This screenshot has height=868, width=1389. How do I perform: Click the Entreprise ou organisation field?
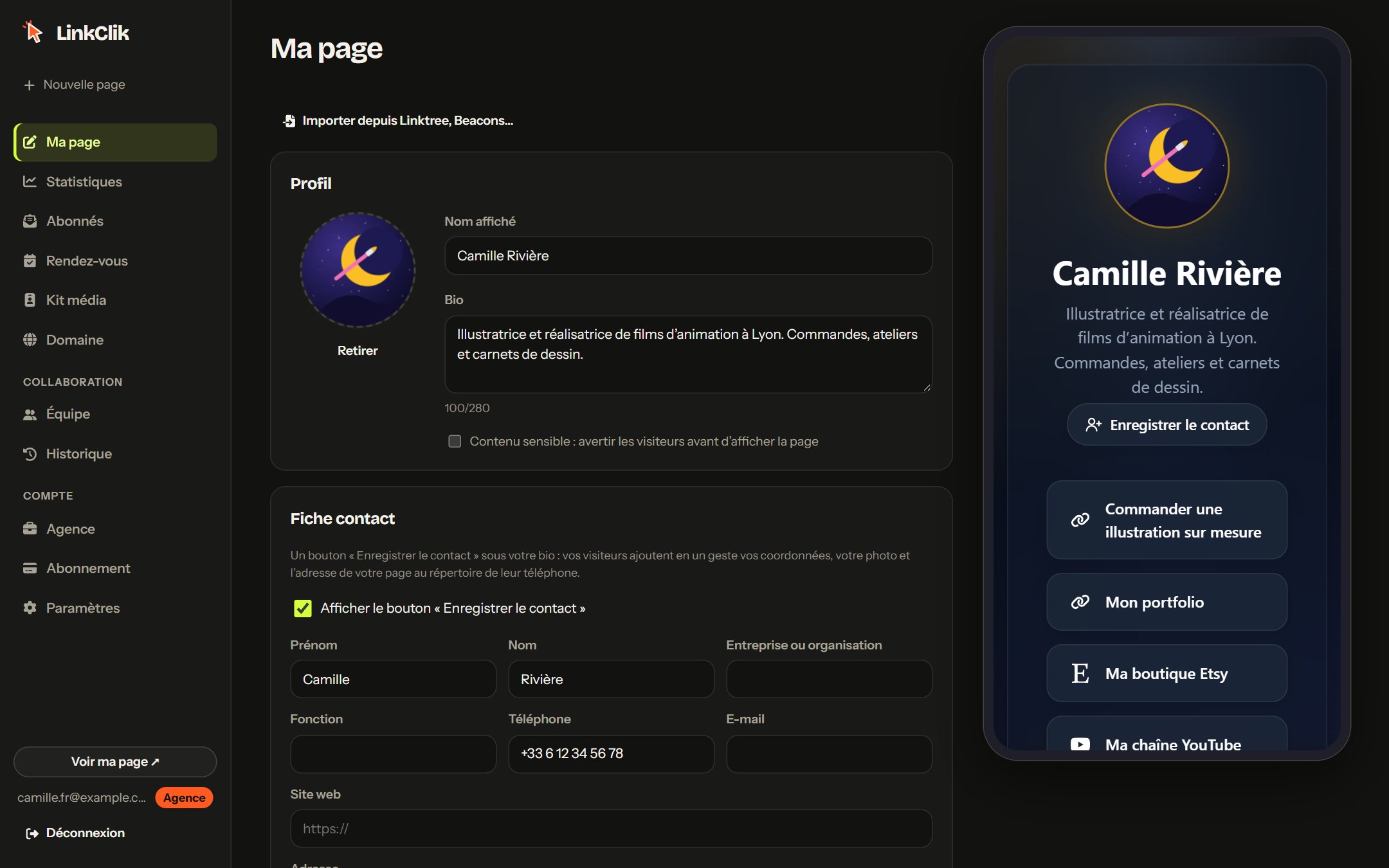pyautogui.click(x=829, y=679)
